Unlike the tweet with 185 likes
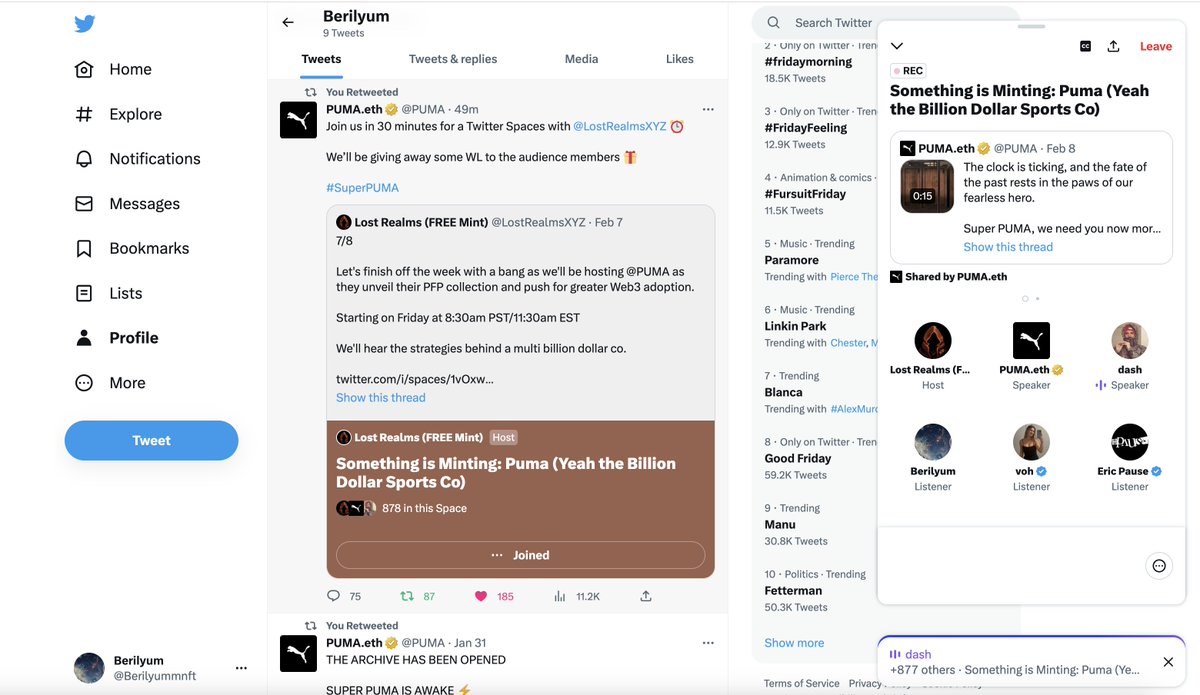Screen dimensions: 1200x695 point(481,596)
